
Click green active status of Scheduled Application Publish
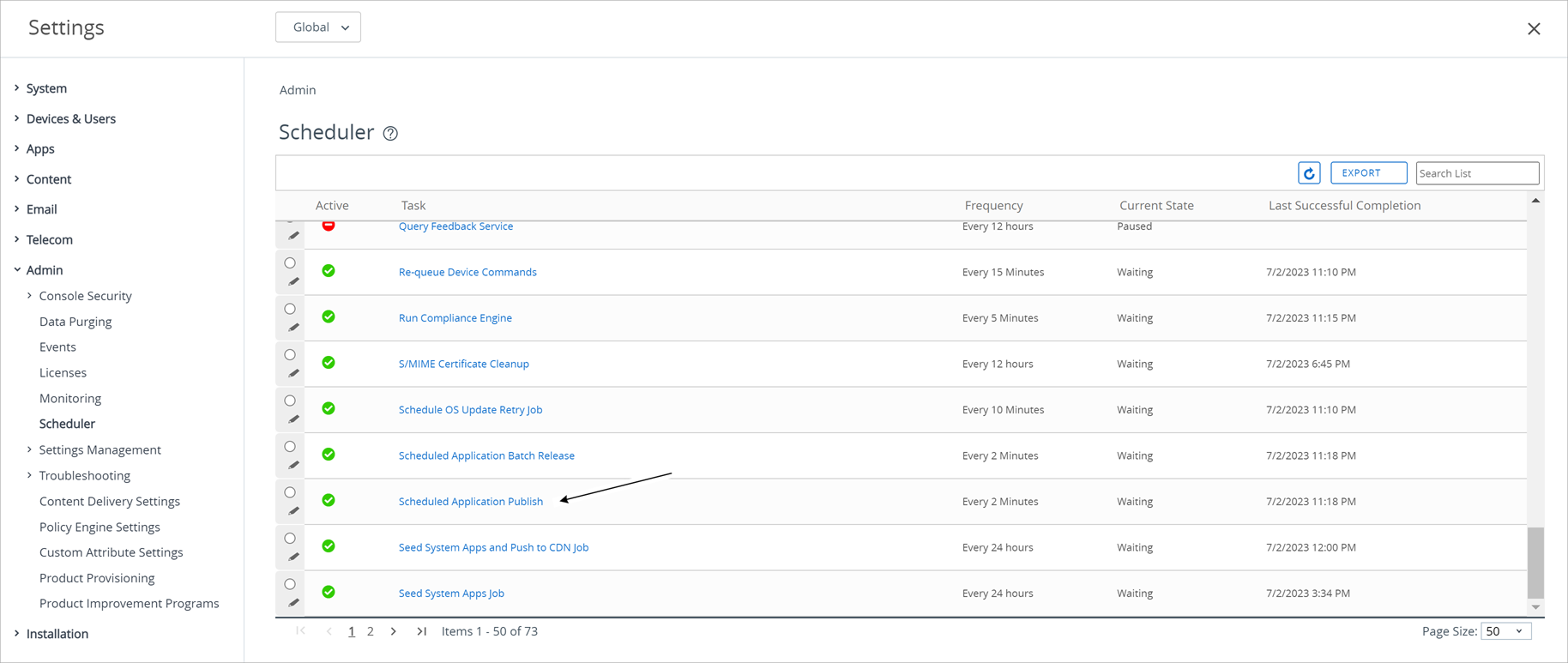(x=329, y=500)
